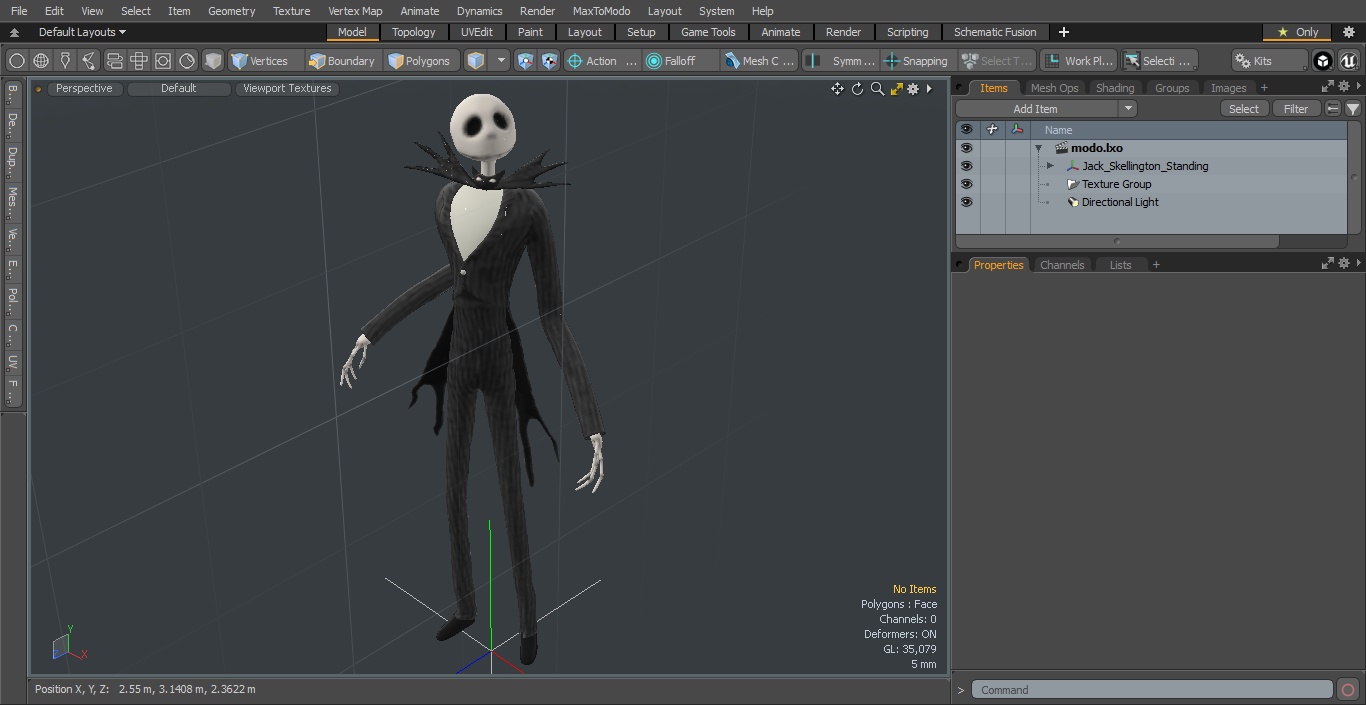Open the Vertex Map menu
Image resolution: width=1366 pixels, height=705 pixels.
pos(355,11)
